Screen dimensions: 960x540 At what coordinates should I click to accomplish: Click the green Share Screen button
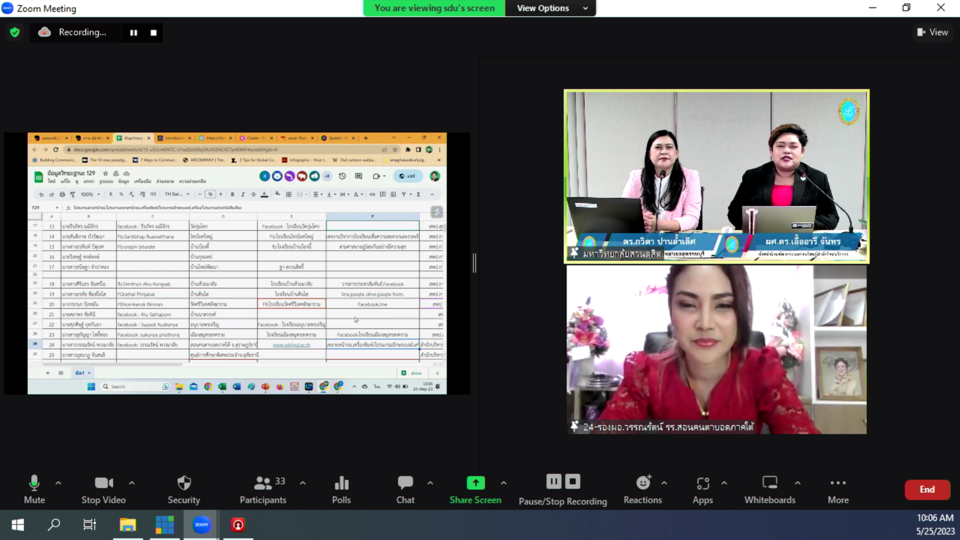tap(475, 490)
